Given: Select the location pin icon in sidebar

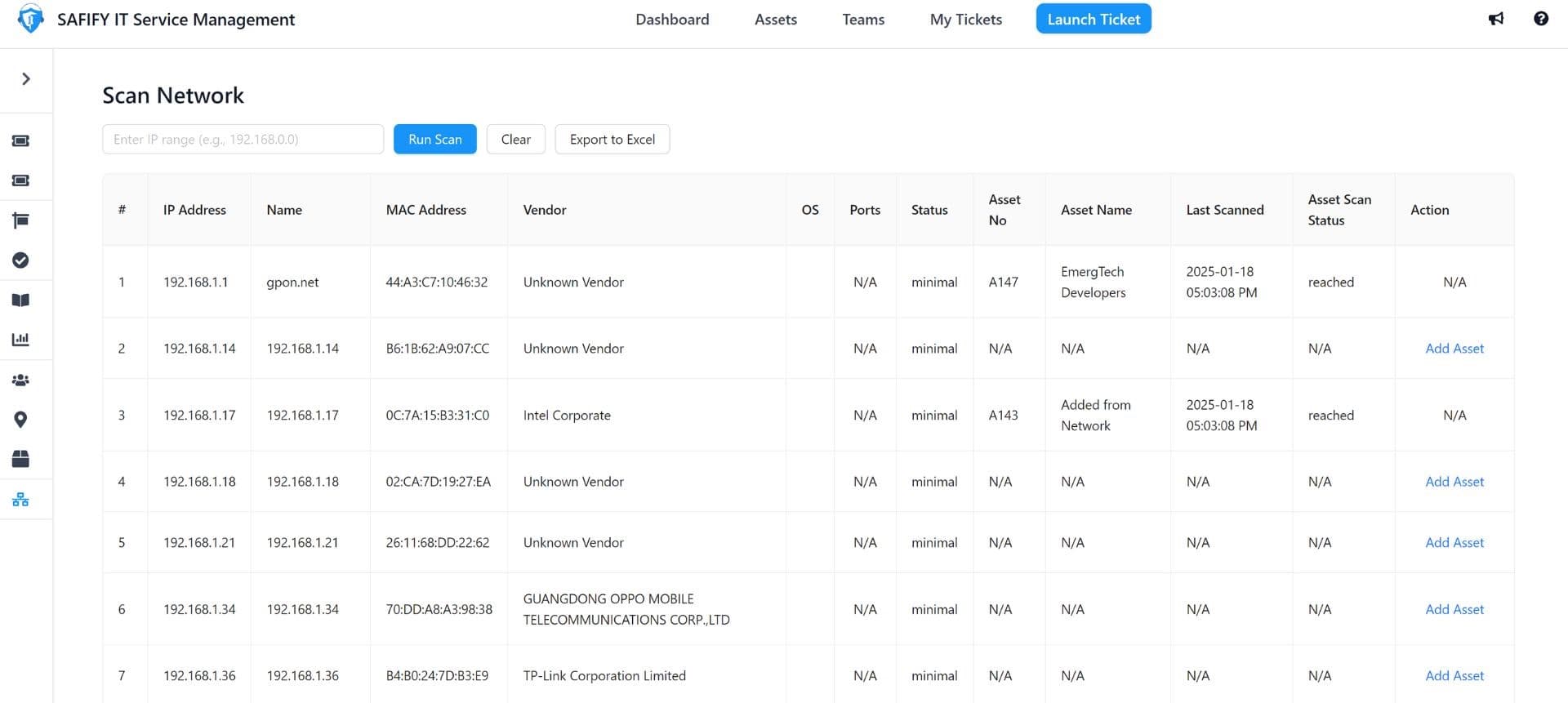Looking at the screenshot, I should [x=20, y=420].
